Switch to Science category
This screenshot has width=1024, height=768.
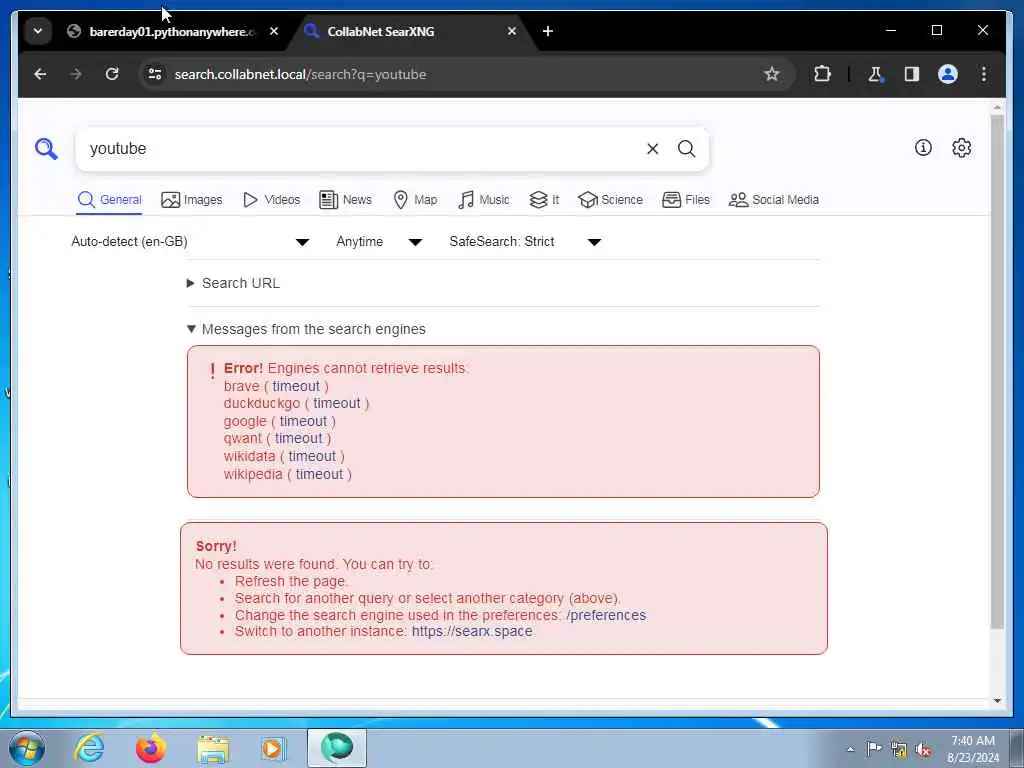(610, 200)
